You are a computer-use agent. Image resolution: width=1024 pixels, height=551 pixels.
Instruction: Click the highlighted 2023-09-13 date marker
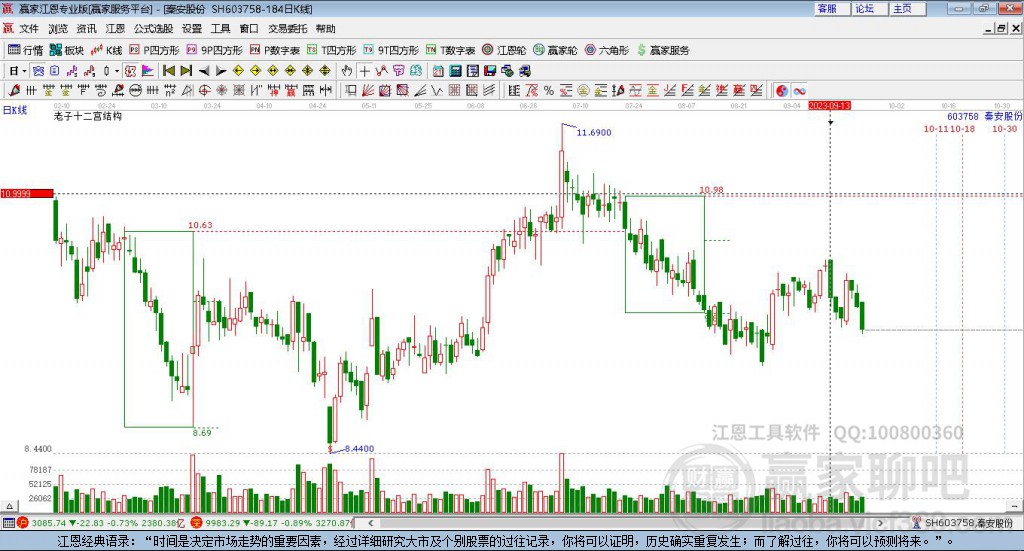pos(829,105)
